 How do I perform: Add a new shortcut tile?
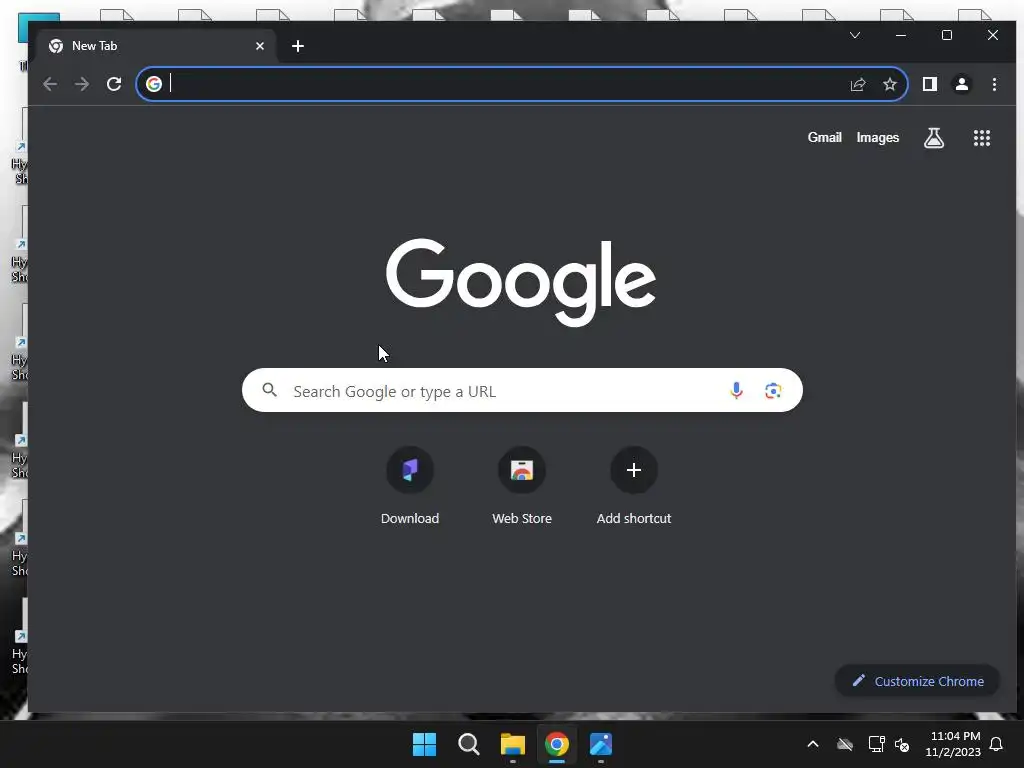[x=633, y=485]
